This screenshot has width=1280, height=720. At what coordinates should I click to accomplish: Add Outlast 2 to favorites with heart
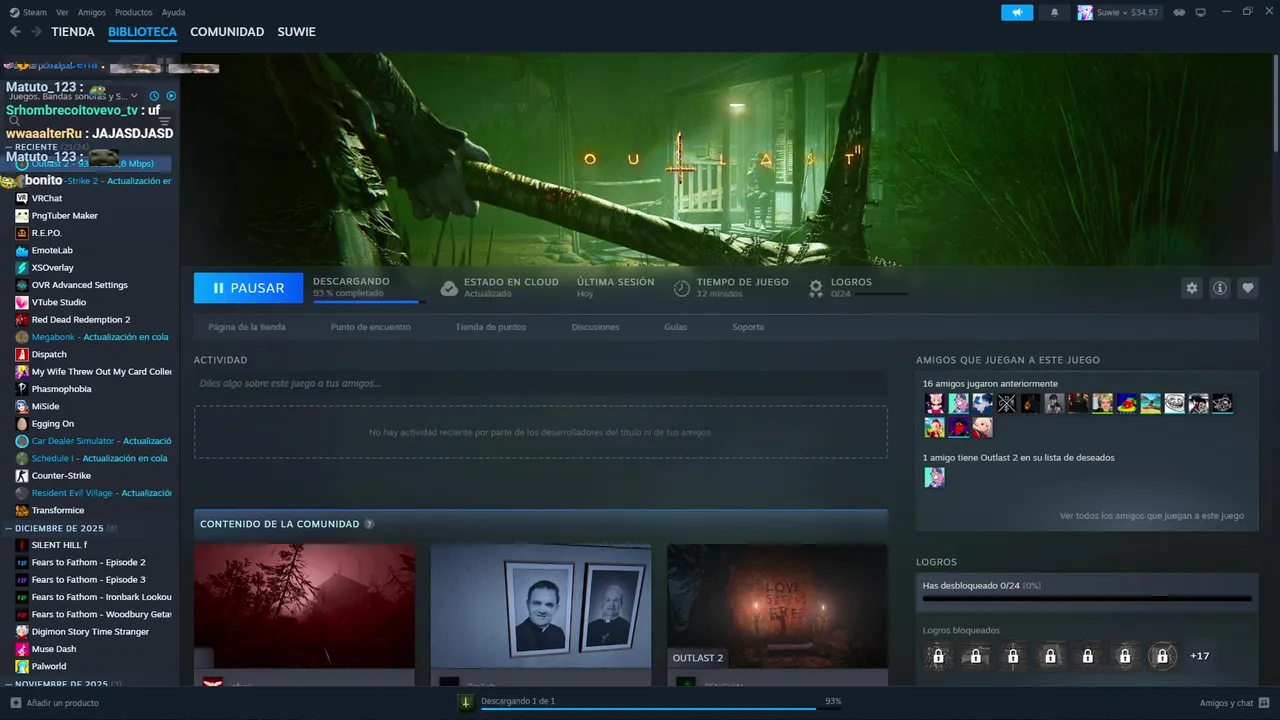point(1247,288)
